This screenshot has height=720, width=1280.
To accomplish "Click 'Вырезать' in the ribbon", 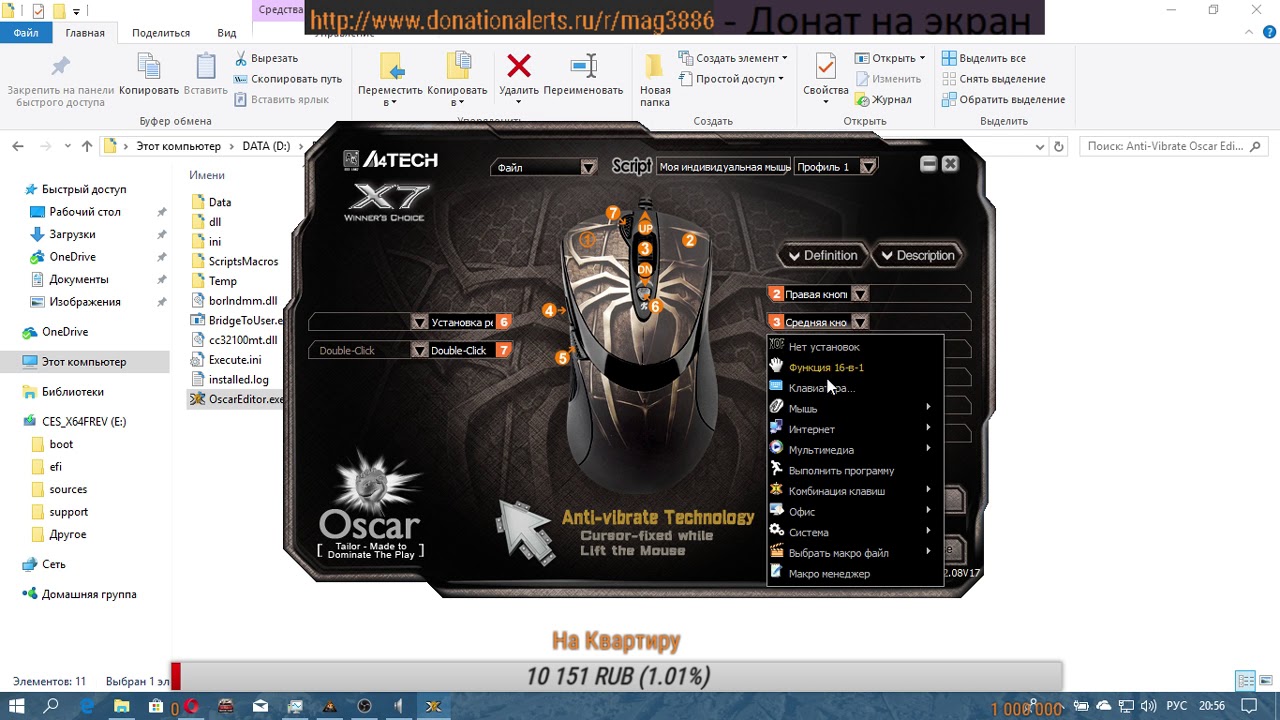I will [266, 58].
